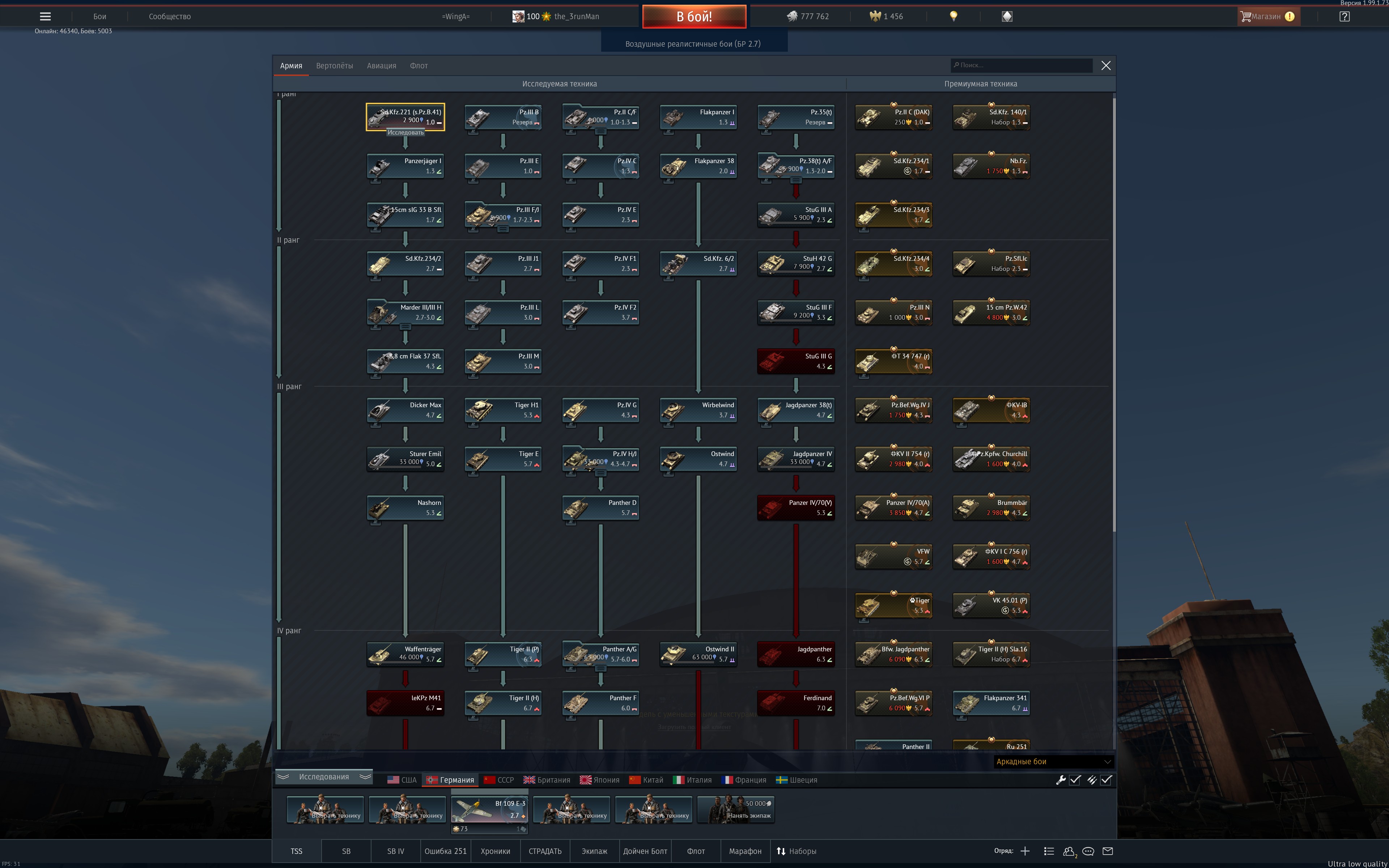Switch to the Вертолёты tab
1389x868 pixels.
pos(335,65)
